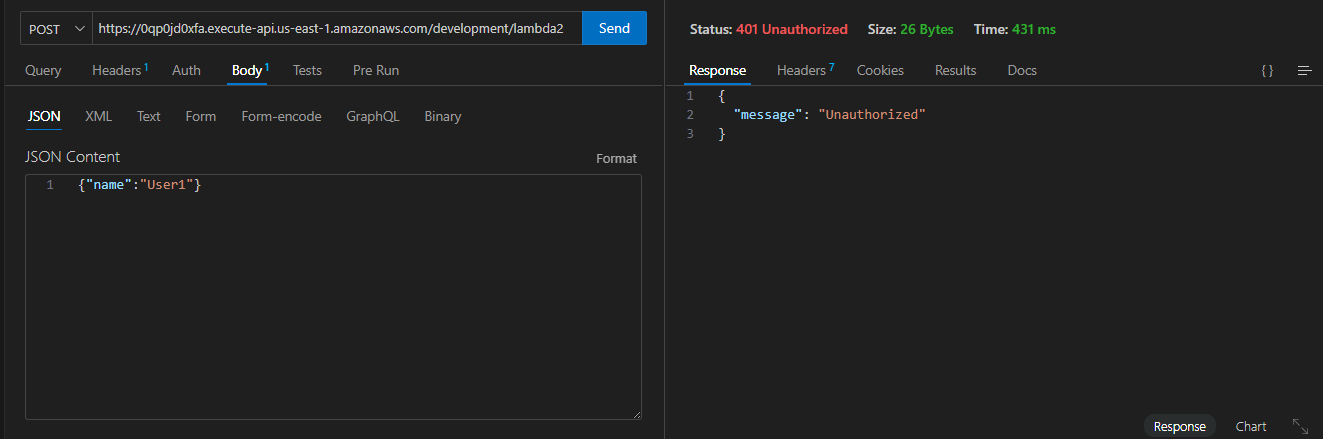
Task: Click the request URL input field
Action: pos(337,29)
